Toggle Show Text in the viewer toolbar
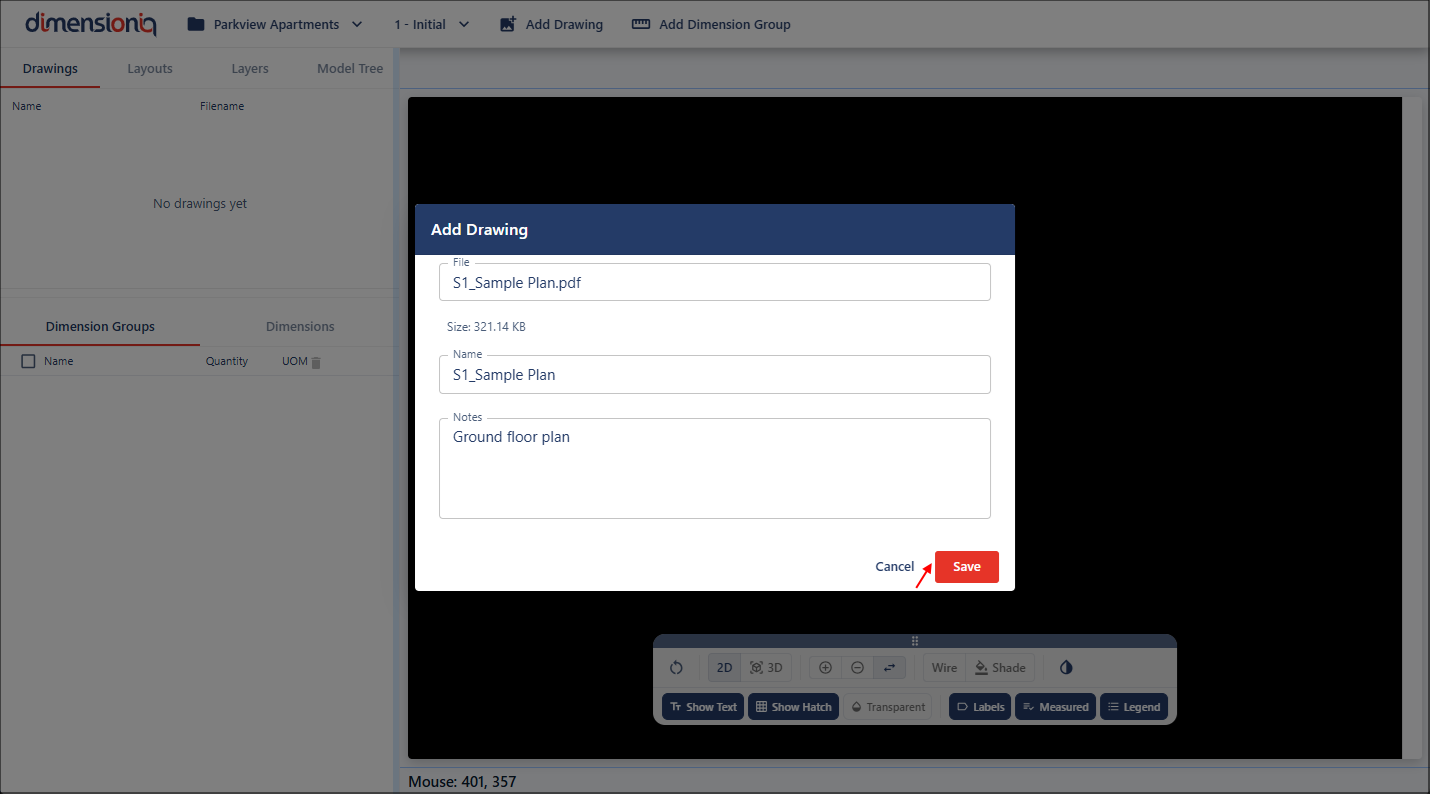1430x794 pixels. tap(701, 707)
